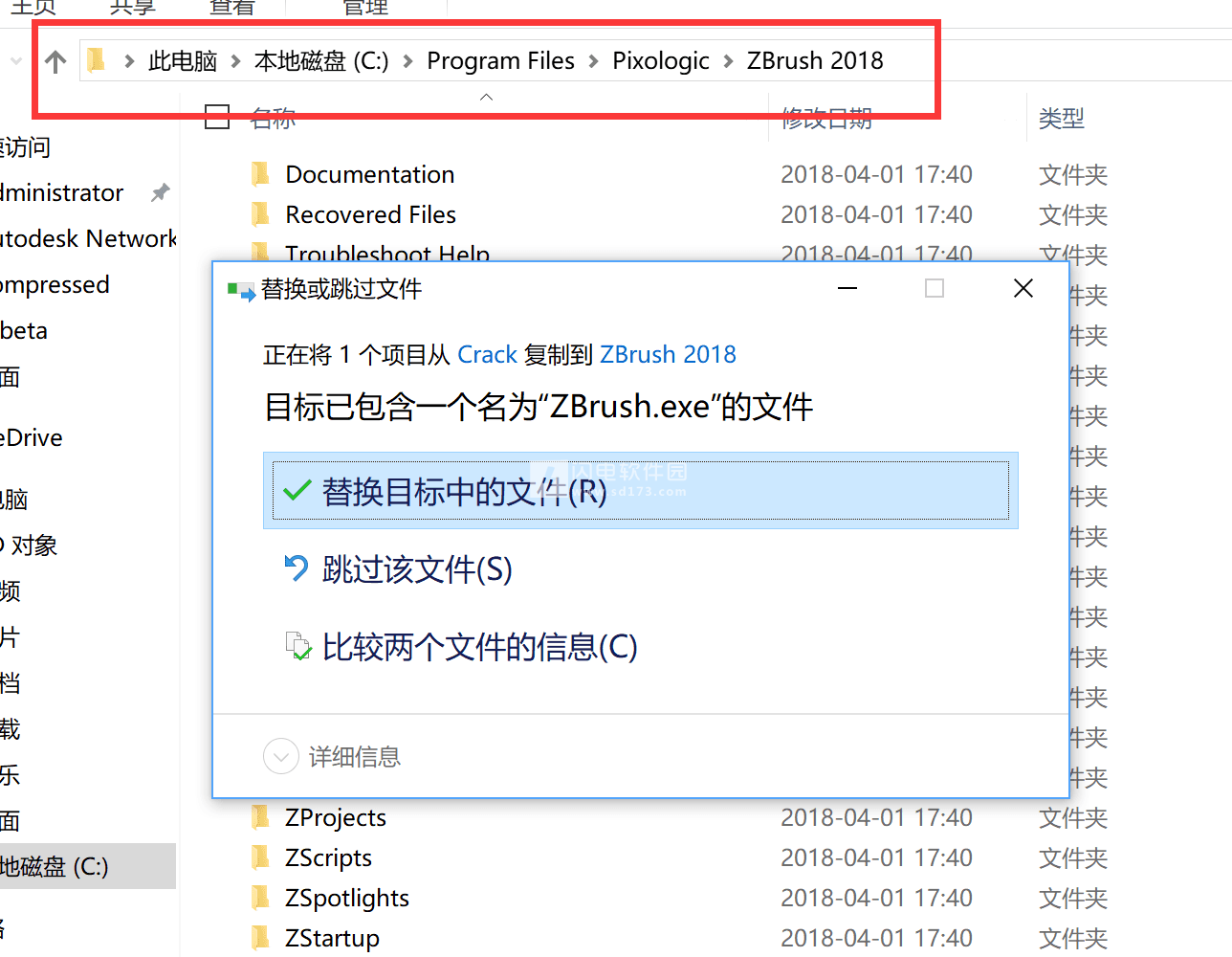The width and height of the screenshot is (1232, 957).
Task: Select Troubleshoot Help folder name
Action: coord(387,253)
